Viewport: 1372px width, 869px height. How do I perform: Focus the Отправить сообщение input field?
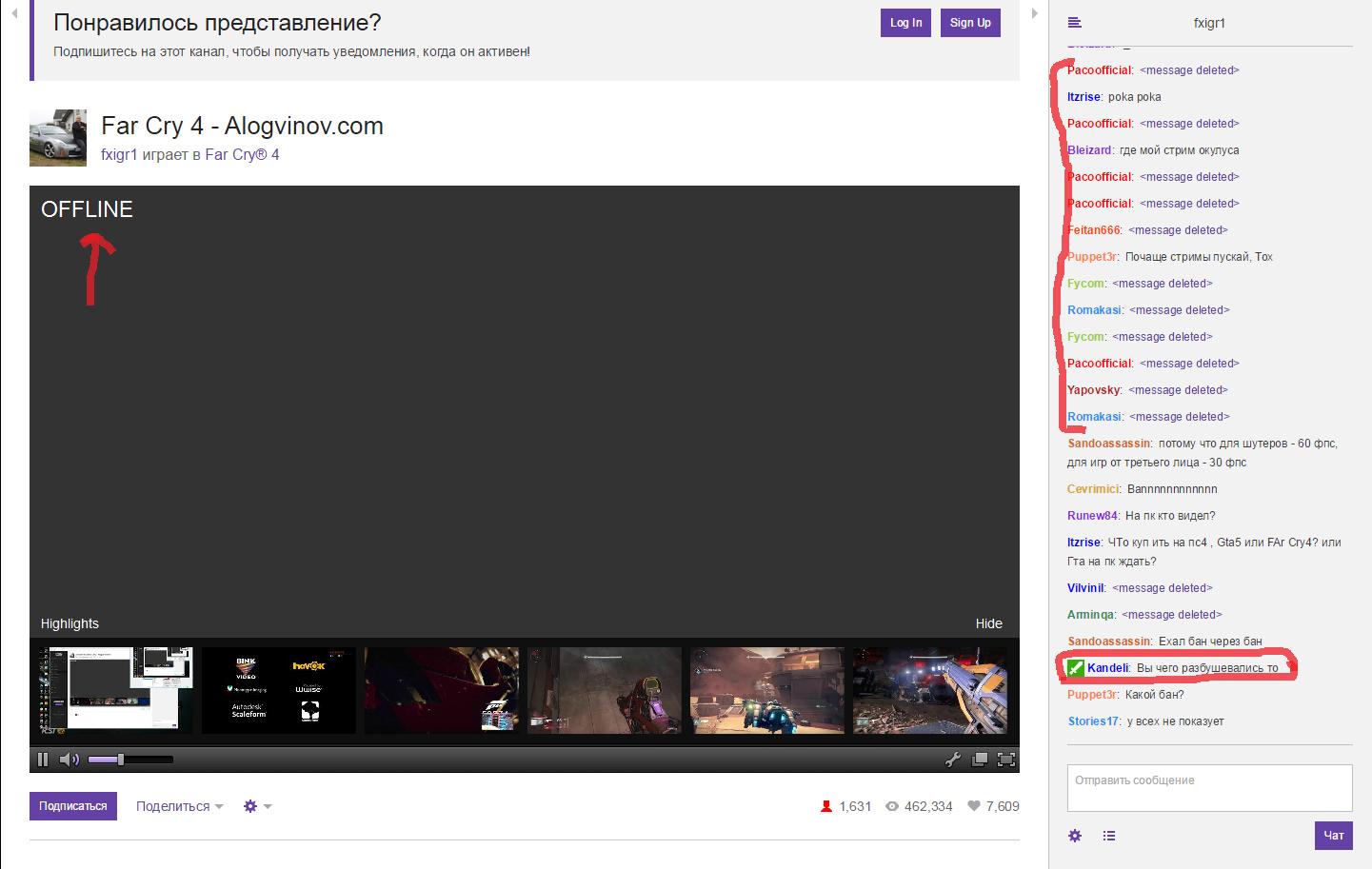(x=1209, y=788)
